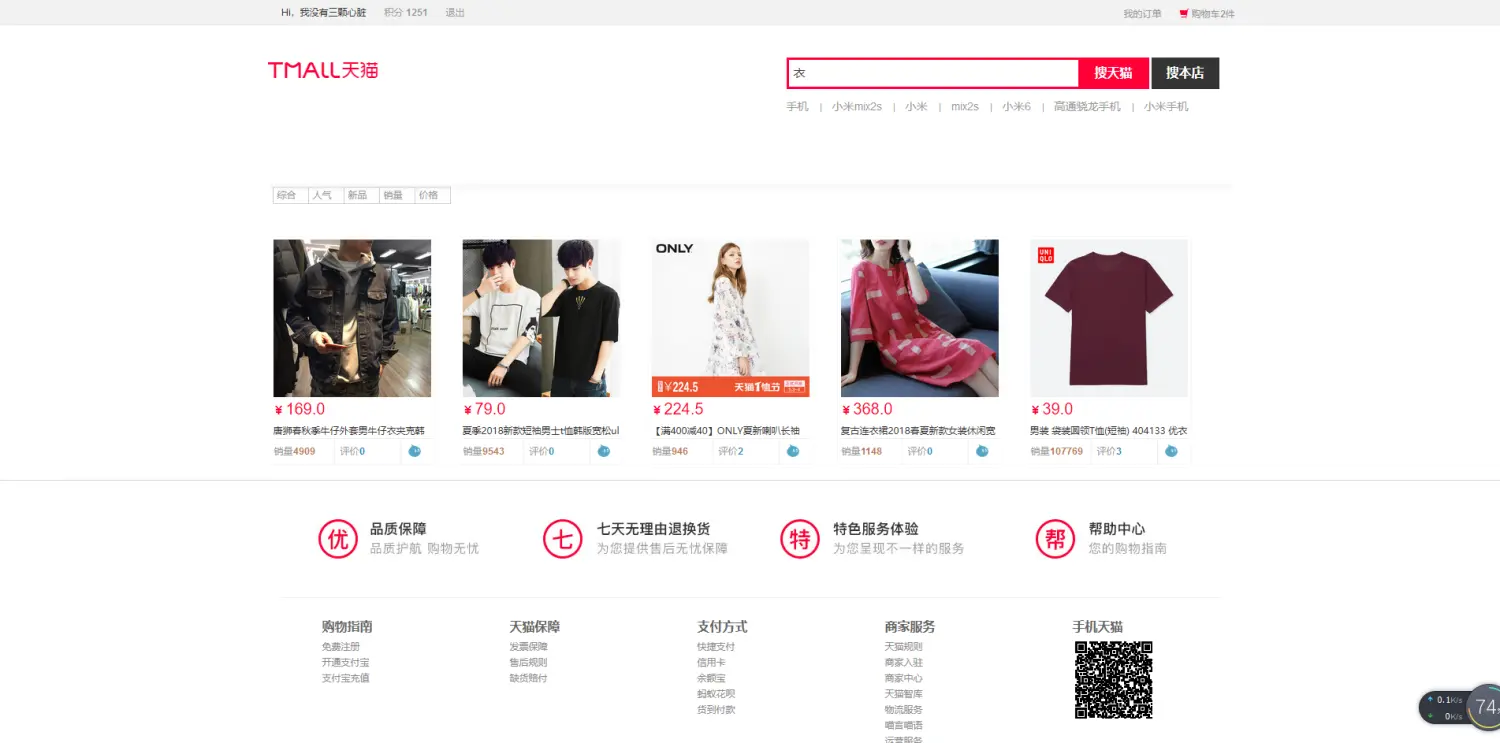Open 我的订单 link
This screenshot has width=1500, height=743.
(1142, 14)
